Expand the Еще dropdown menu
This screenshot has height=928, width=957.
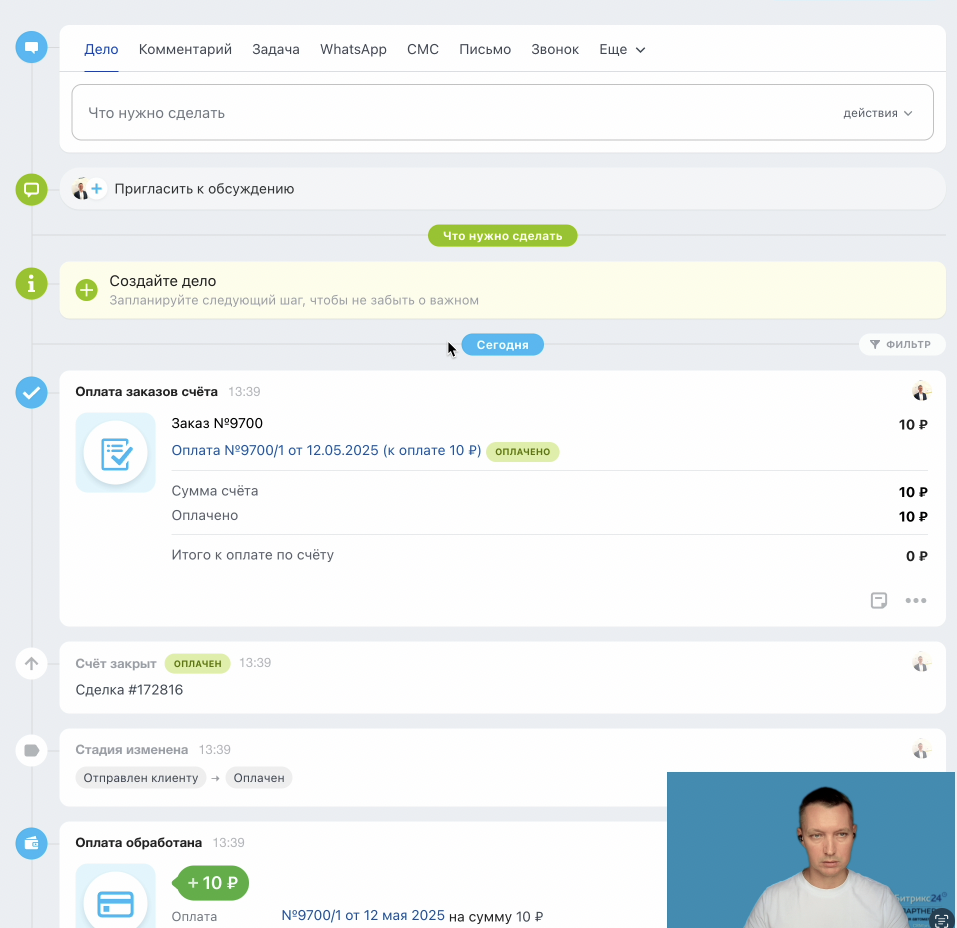coord(622,49)
